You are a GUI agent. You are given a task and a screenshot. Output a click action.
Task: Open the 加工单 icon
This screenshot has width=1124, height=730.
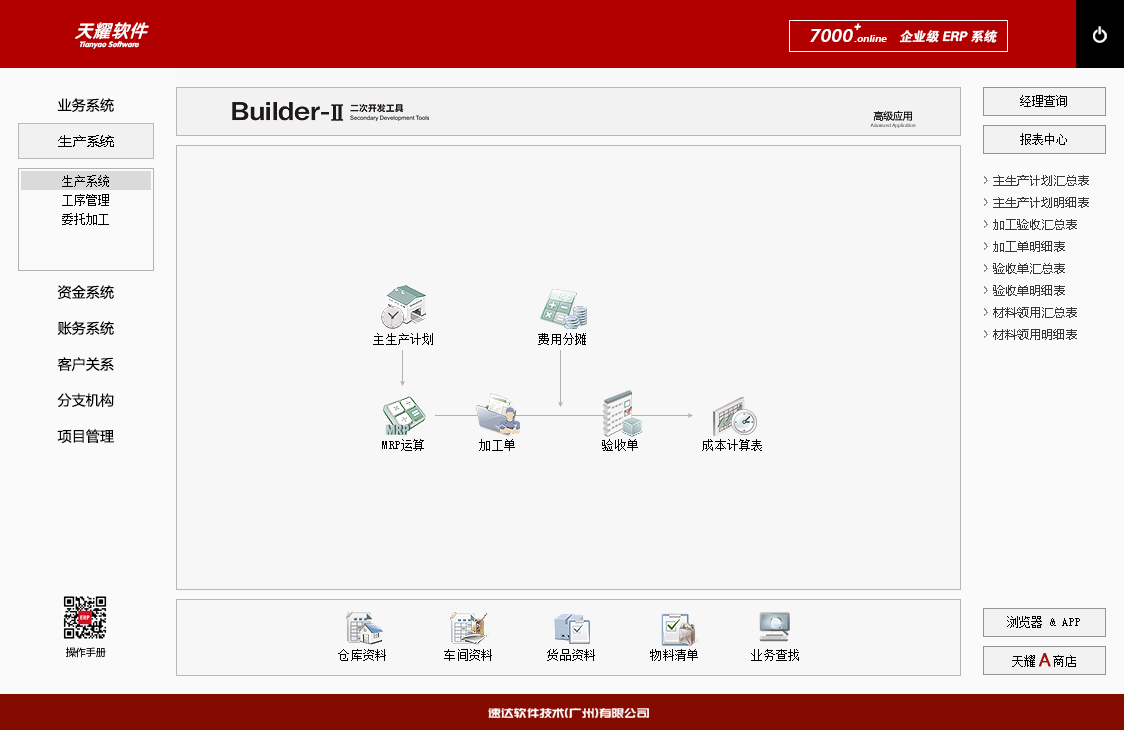(497, 415)
